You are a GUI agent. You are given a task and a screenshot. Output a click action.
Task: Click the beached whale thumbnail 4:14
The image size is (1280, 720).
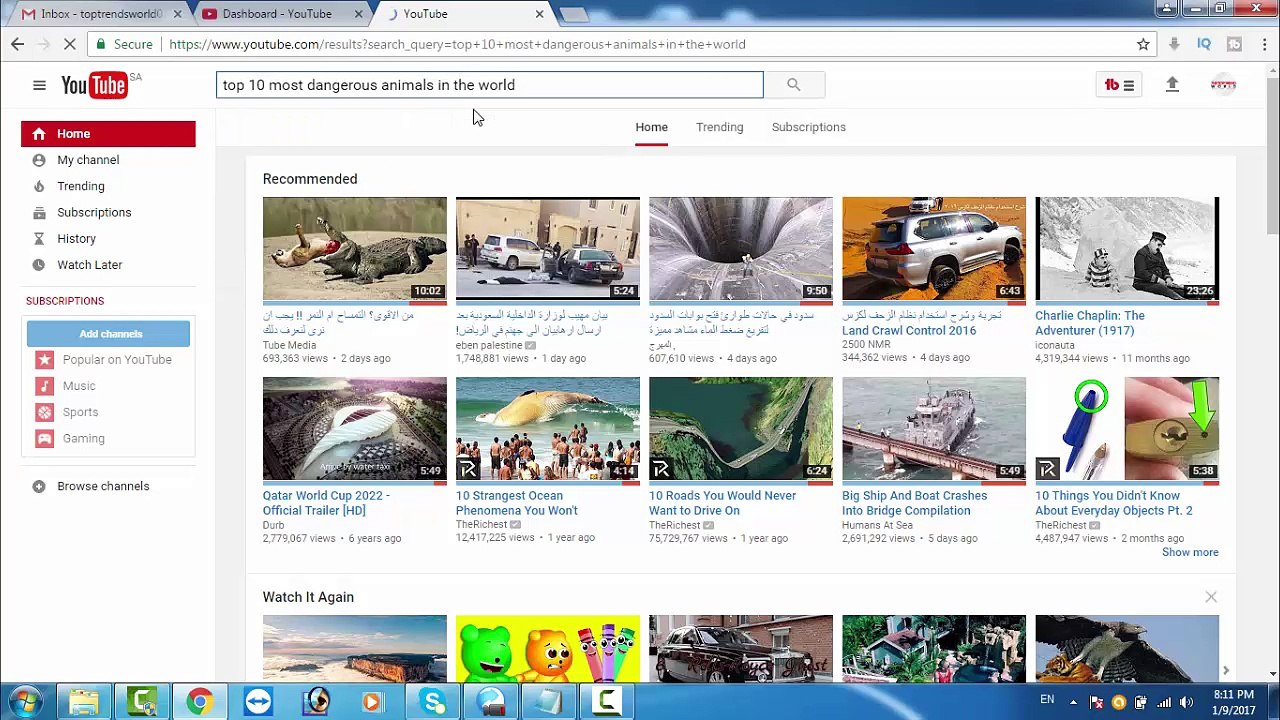coord(548,429)
